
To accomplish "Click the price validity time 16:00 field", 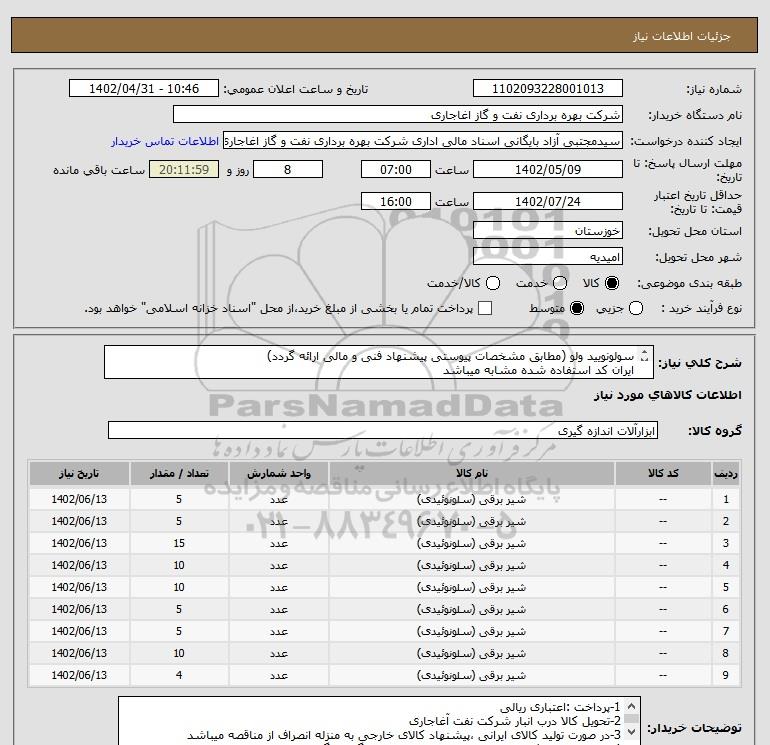I will click(396, 201).
